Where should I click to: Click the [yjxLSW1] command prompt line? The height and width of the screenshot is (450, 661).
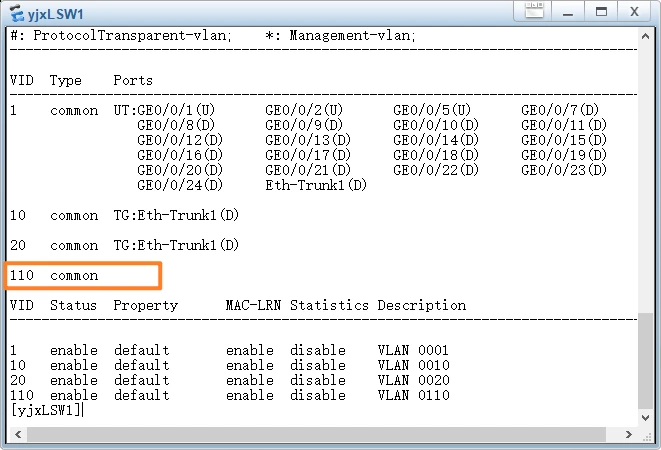pos(46,410)
